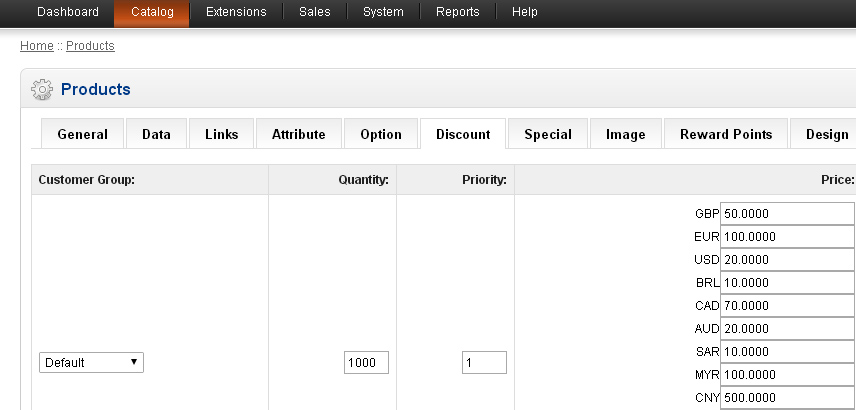The width and height of the screenshot is (856, 410).
Task: Switch to the Reward Points tab
Action: pyautogui.click(x=725, y=134)
